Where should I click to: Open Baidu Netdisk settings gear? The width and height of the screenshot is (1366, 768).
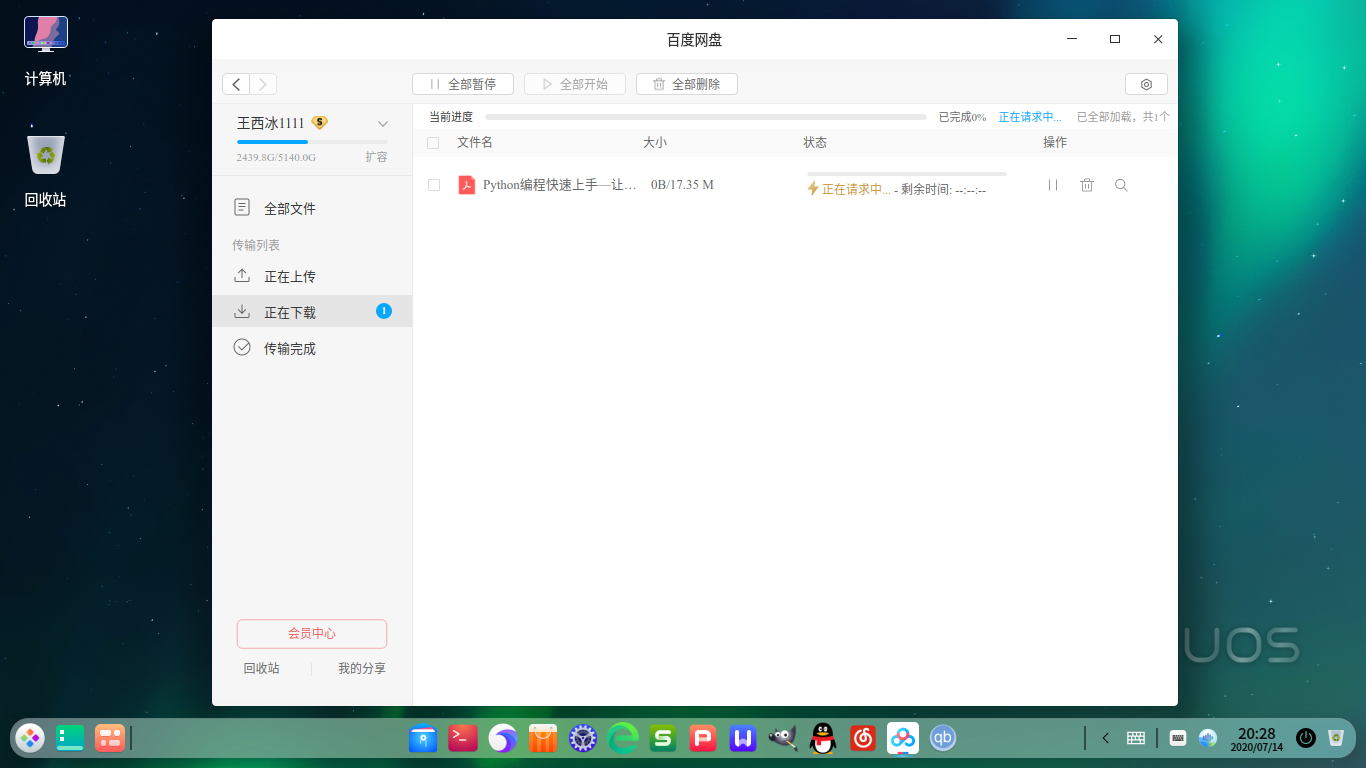point(1146,84)
